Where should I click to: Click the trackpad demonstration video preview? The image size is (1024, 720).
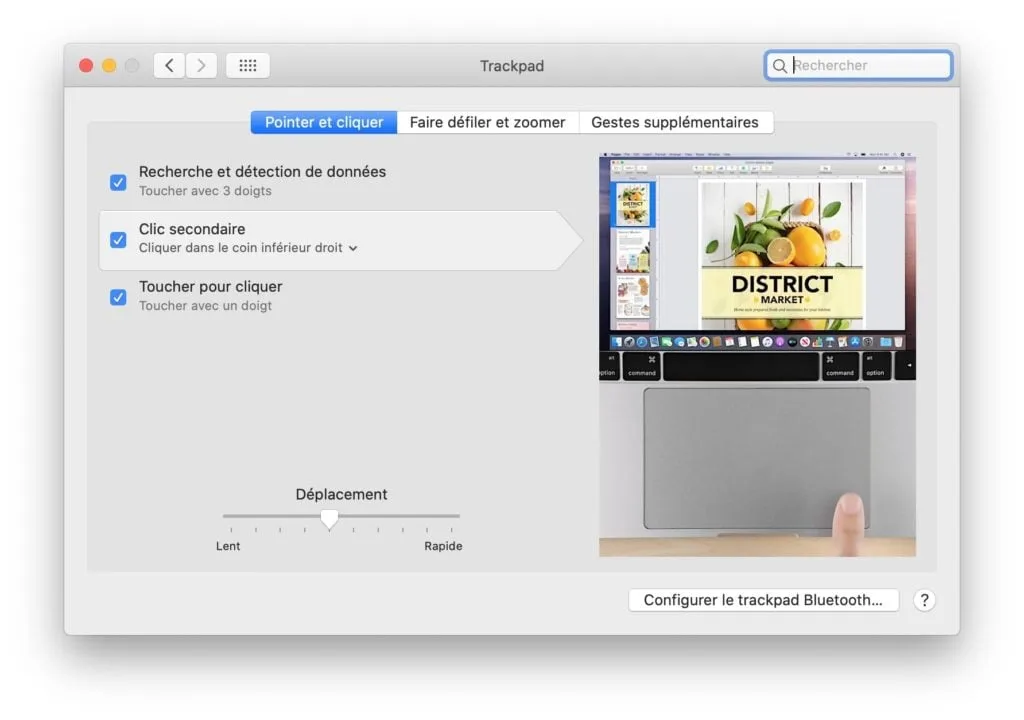coord(756,352)
